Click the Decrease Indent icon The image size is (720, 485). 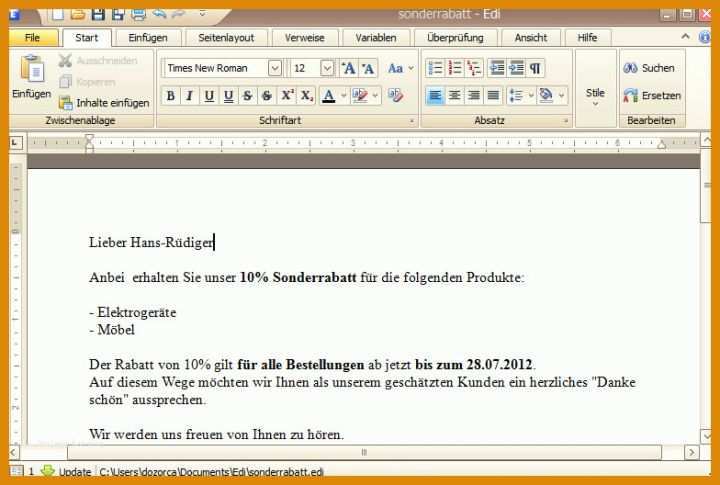click(x=496, y=68)
